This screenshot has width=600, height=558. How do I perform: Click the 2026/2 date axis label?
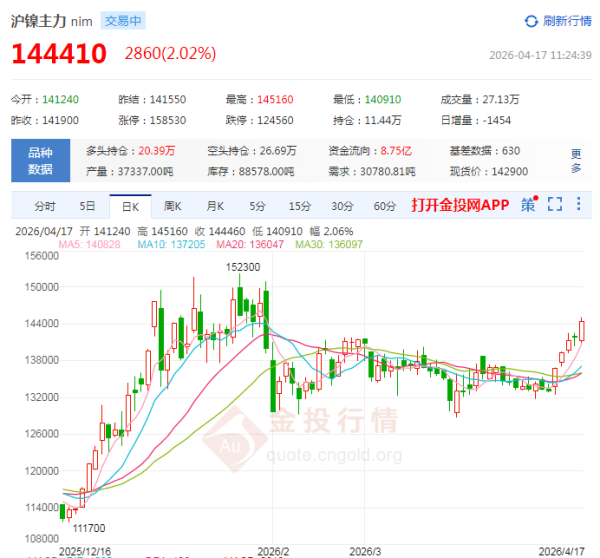pyautogui.click(x=273, y=551)
